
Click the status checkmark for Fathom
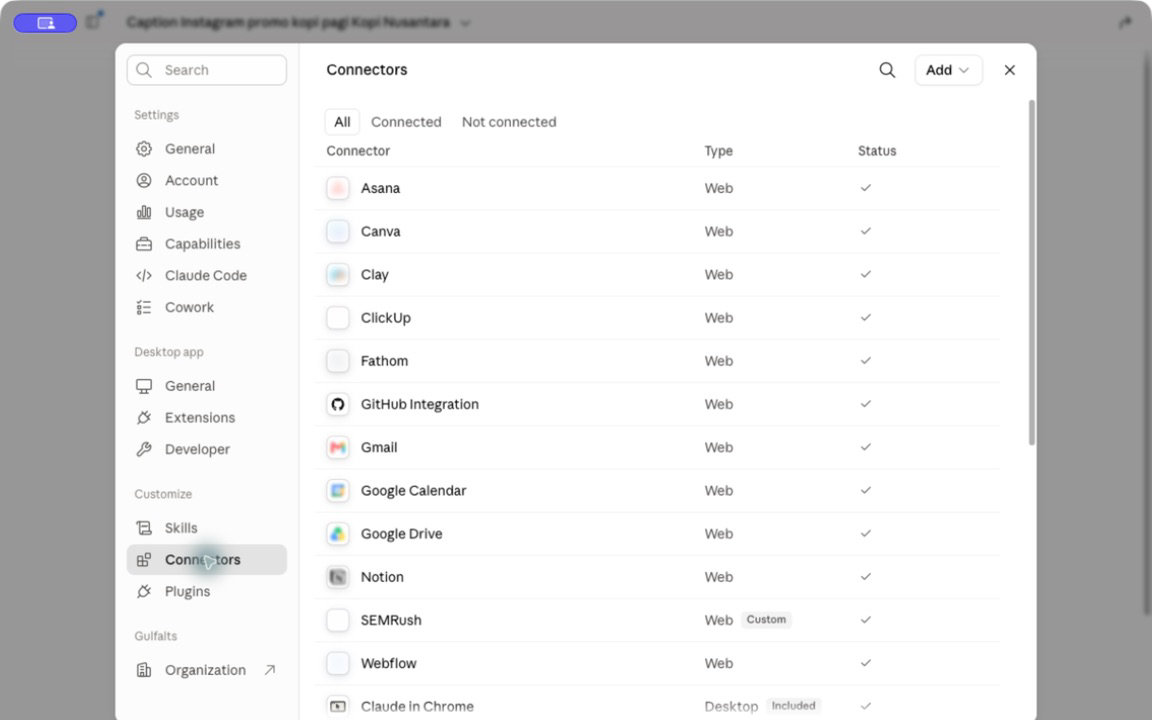(865, 360)
